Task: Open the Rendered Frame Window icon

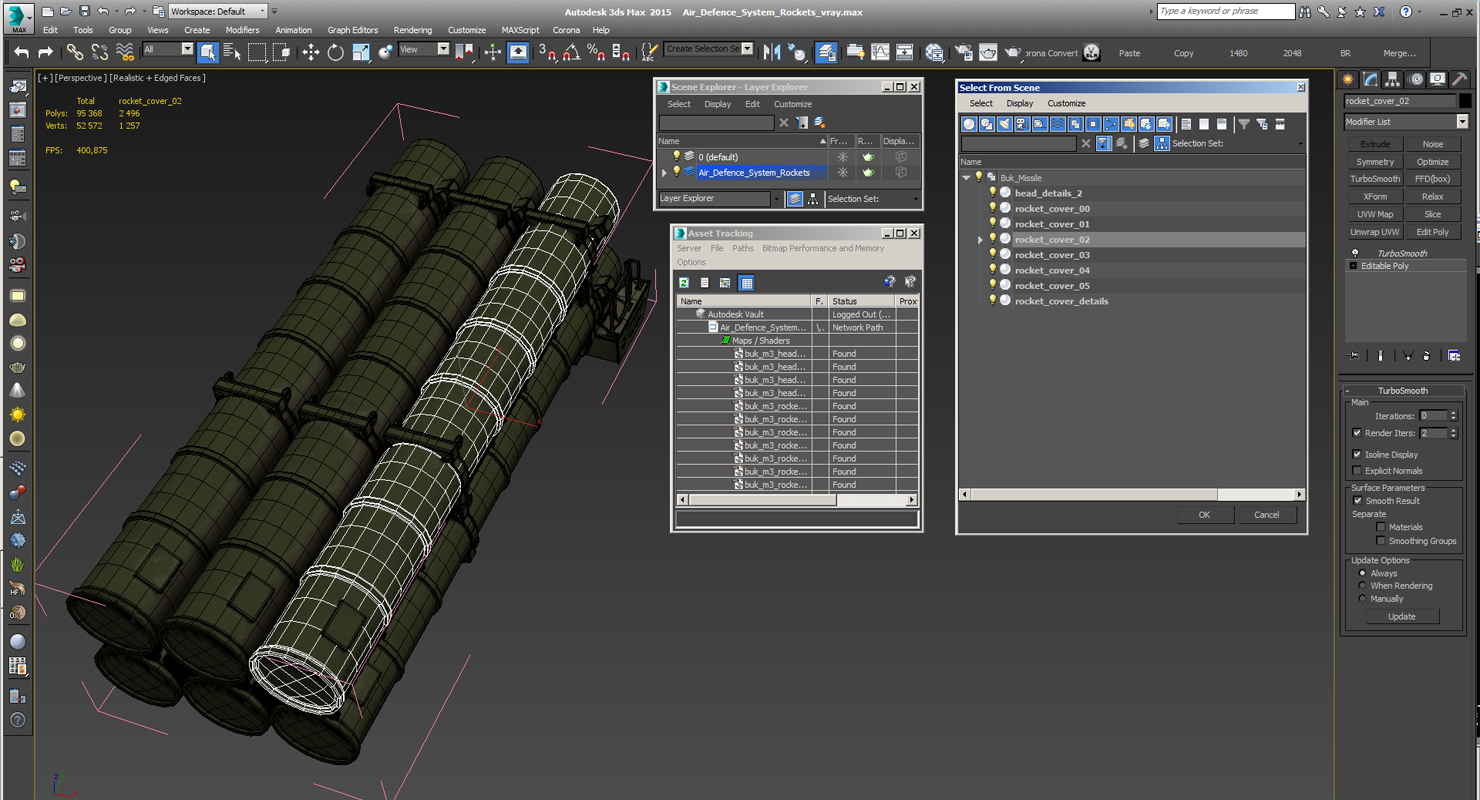Action: tap(987, 52)
